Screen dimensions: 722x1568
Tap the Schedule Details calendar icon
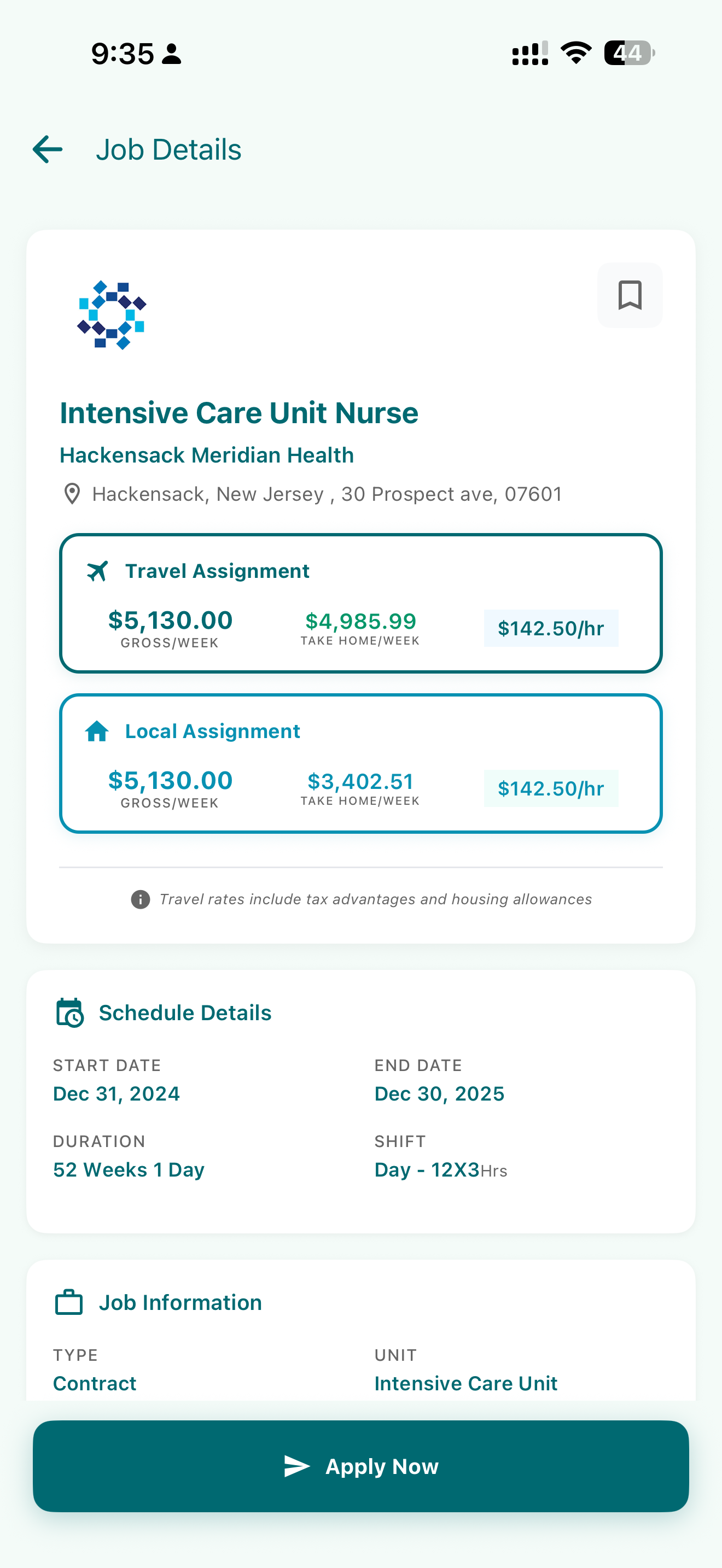click(x=69, y=1013)
